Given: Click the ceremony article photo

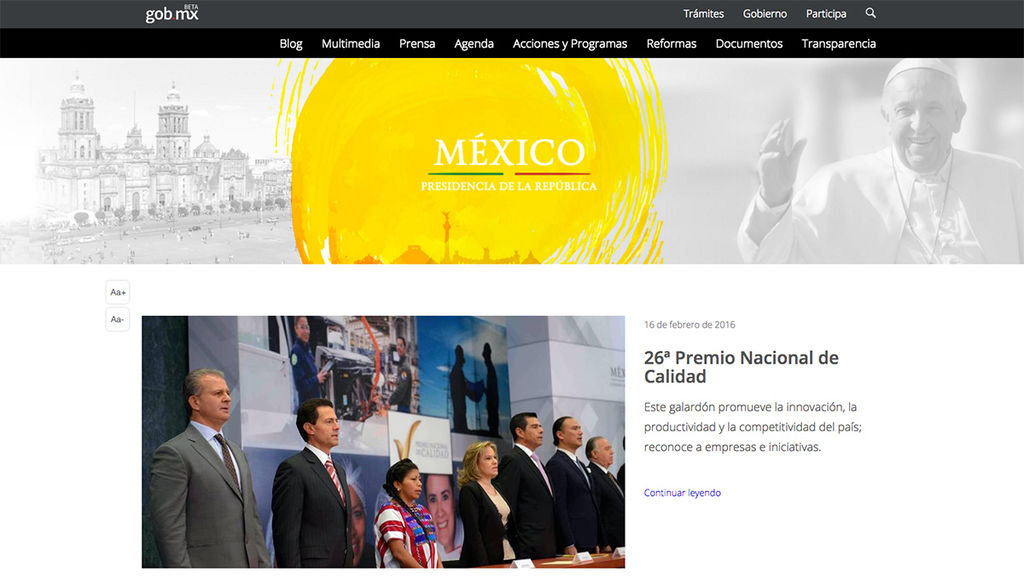Looking at the screenshot, I should 383,442.
